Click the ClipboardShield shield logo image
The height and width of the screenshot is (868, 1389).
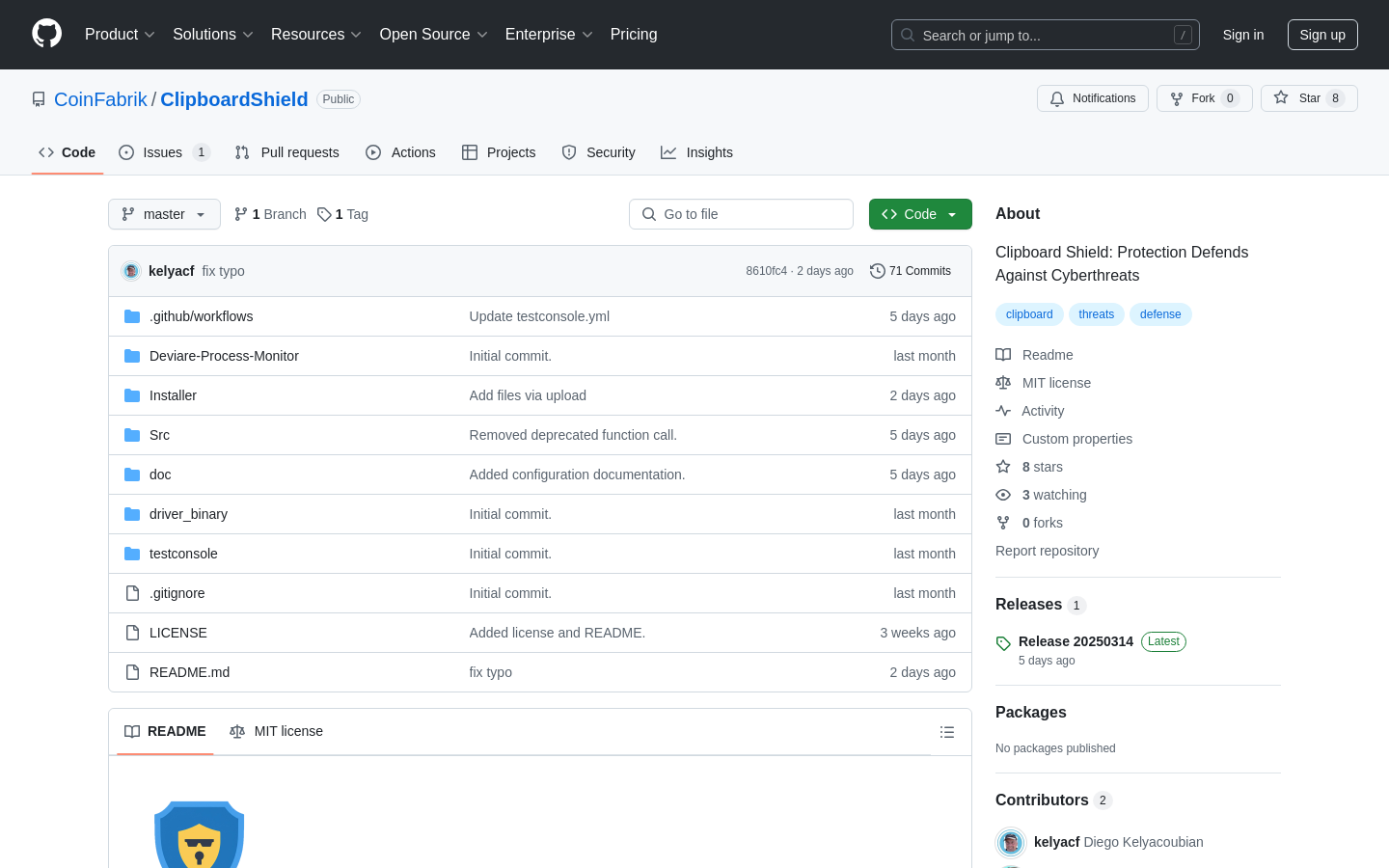(200, 835)
